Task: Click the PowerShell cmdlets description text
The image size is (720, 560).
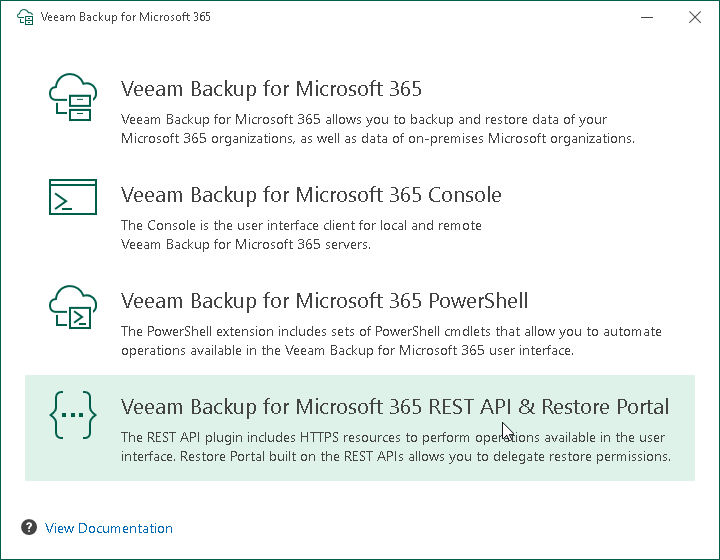Action: pyautogui.click(x=391, y=341)
